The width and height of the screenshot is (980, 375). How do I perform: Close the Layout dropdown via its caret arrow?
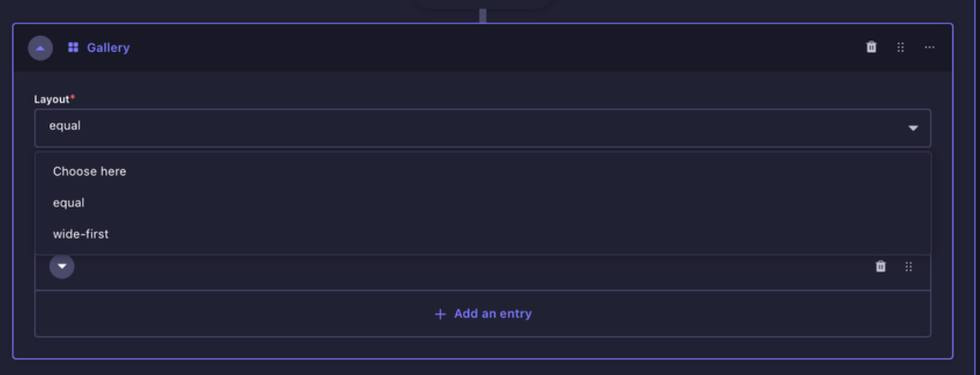[x=913, y=128]
